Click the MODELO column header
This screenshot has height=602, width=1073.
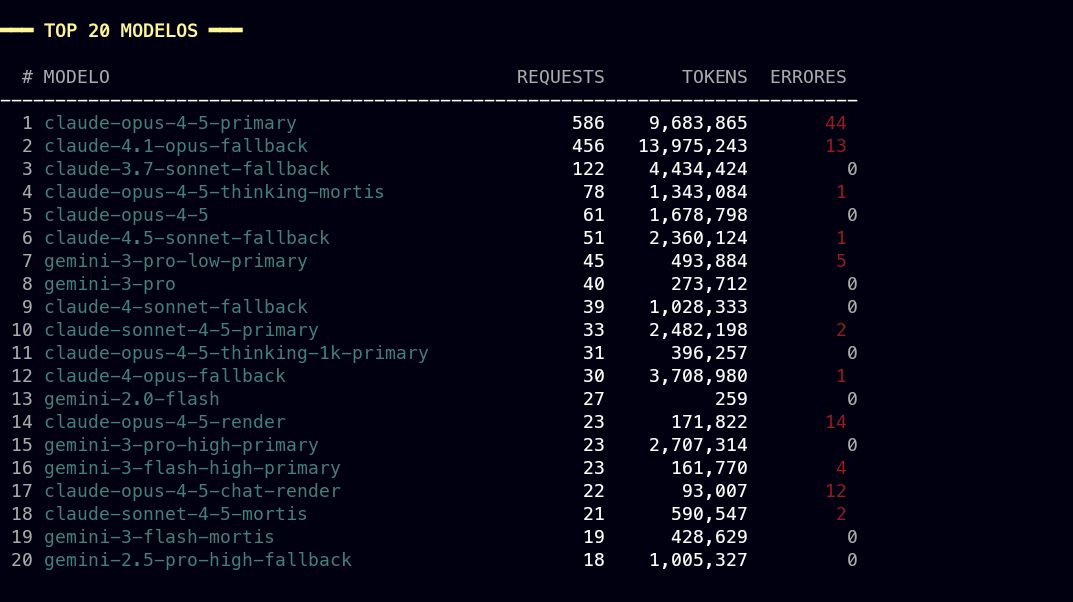(x=76, y=77)
